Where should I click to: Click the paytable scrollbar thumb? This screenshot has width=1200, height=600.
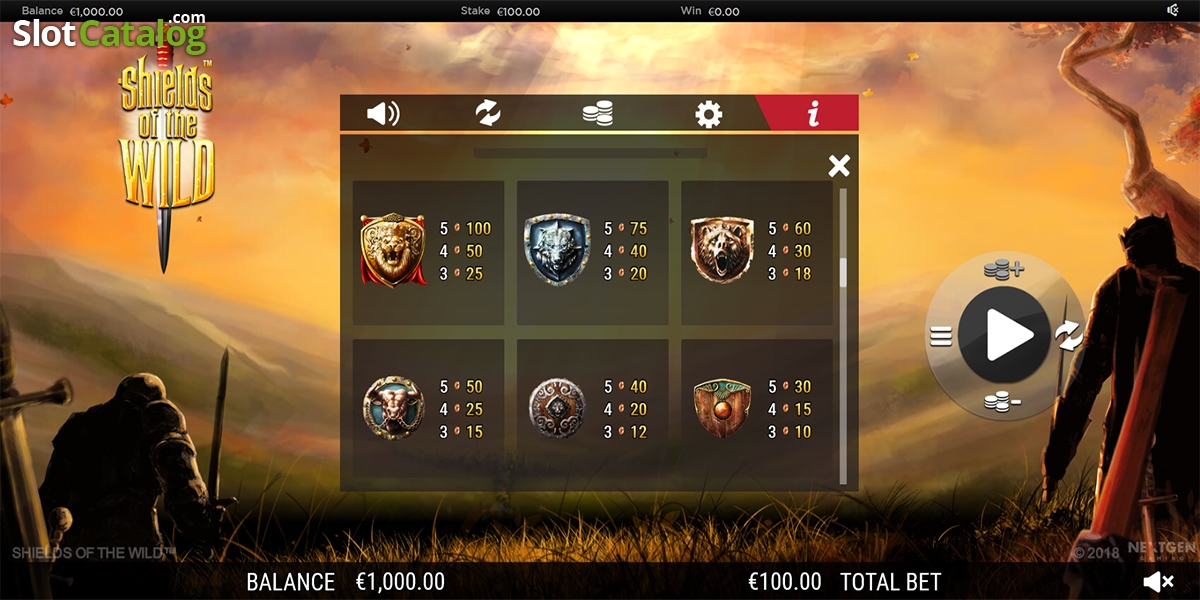point(843,272)
